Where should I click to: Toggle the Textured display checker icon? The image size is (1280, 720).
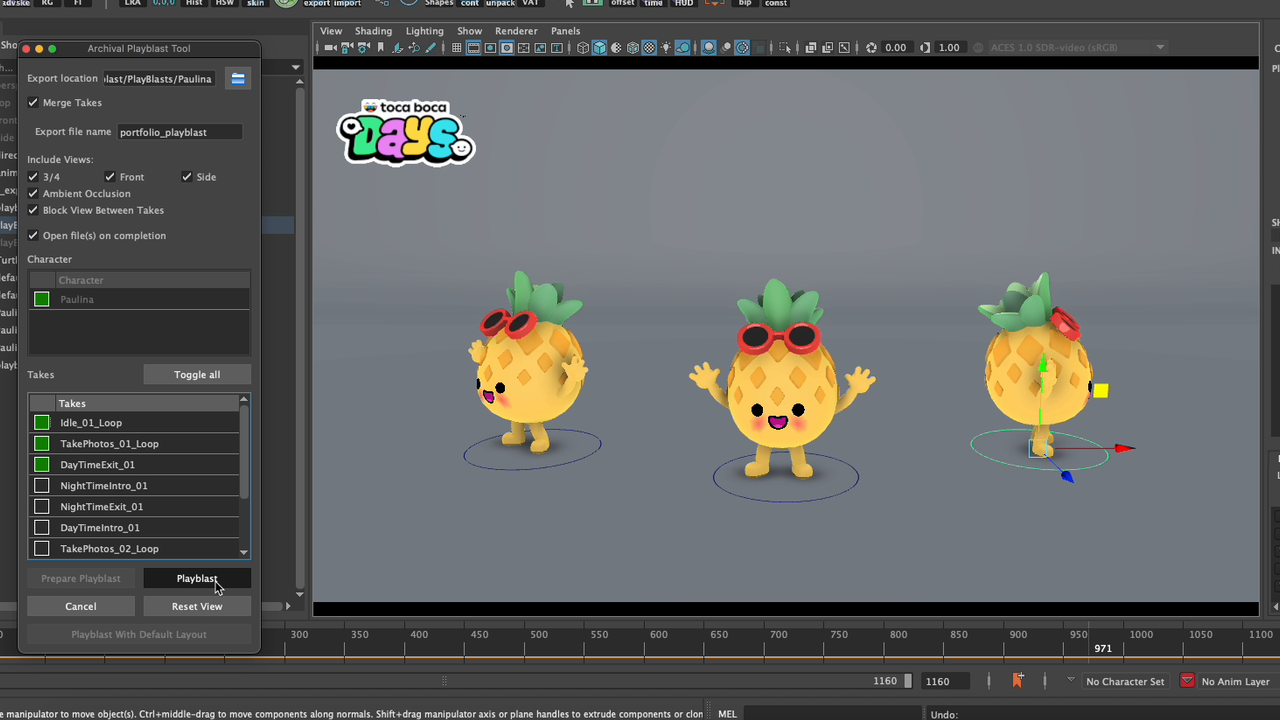coord(649,47)
